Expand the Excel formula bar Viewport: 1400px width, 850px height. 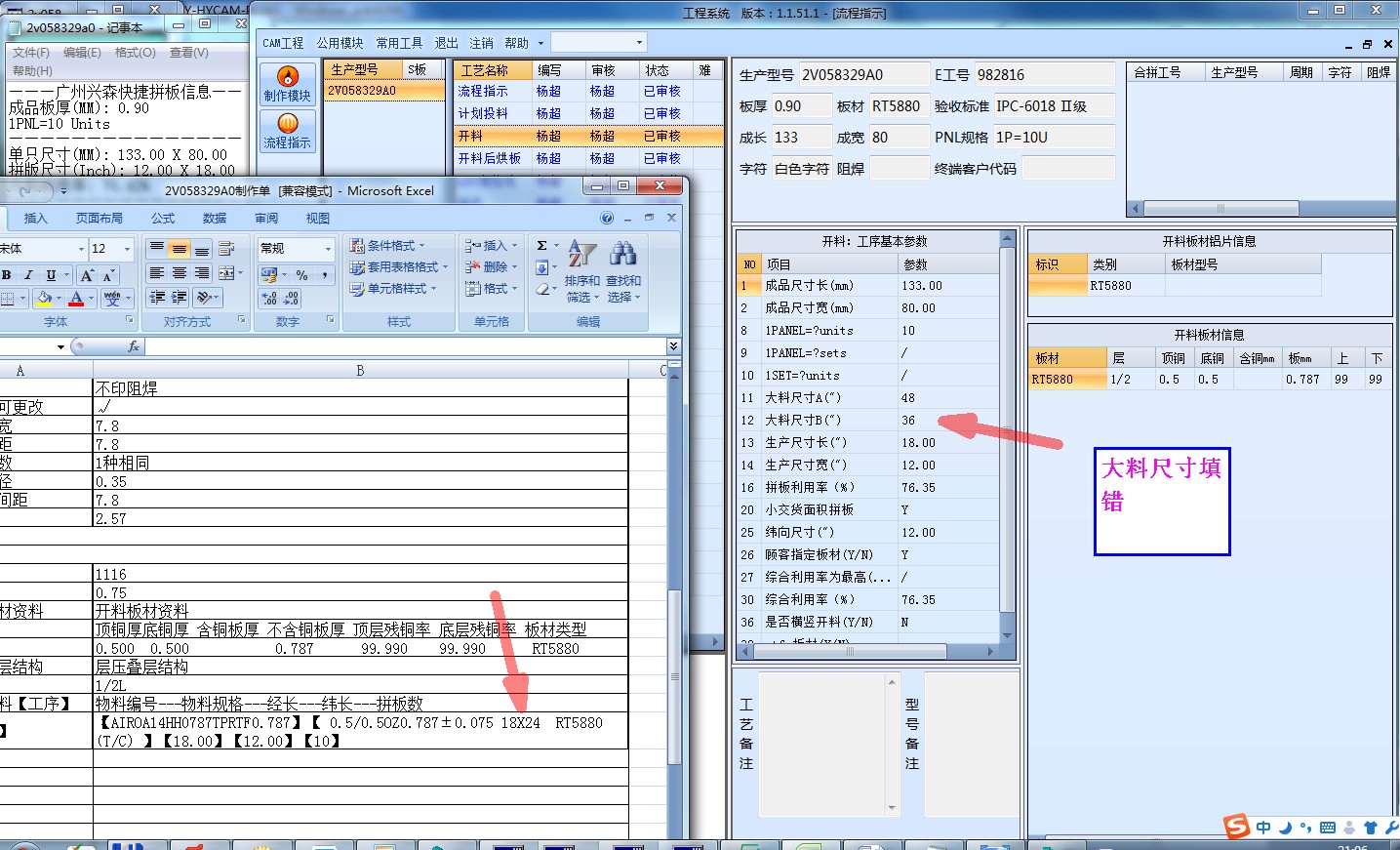click(x=673, y=346)
